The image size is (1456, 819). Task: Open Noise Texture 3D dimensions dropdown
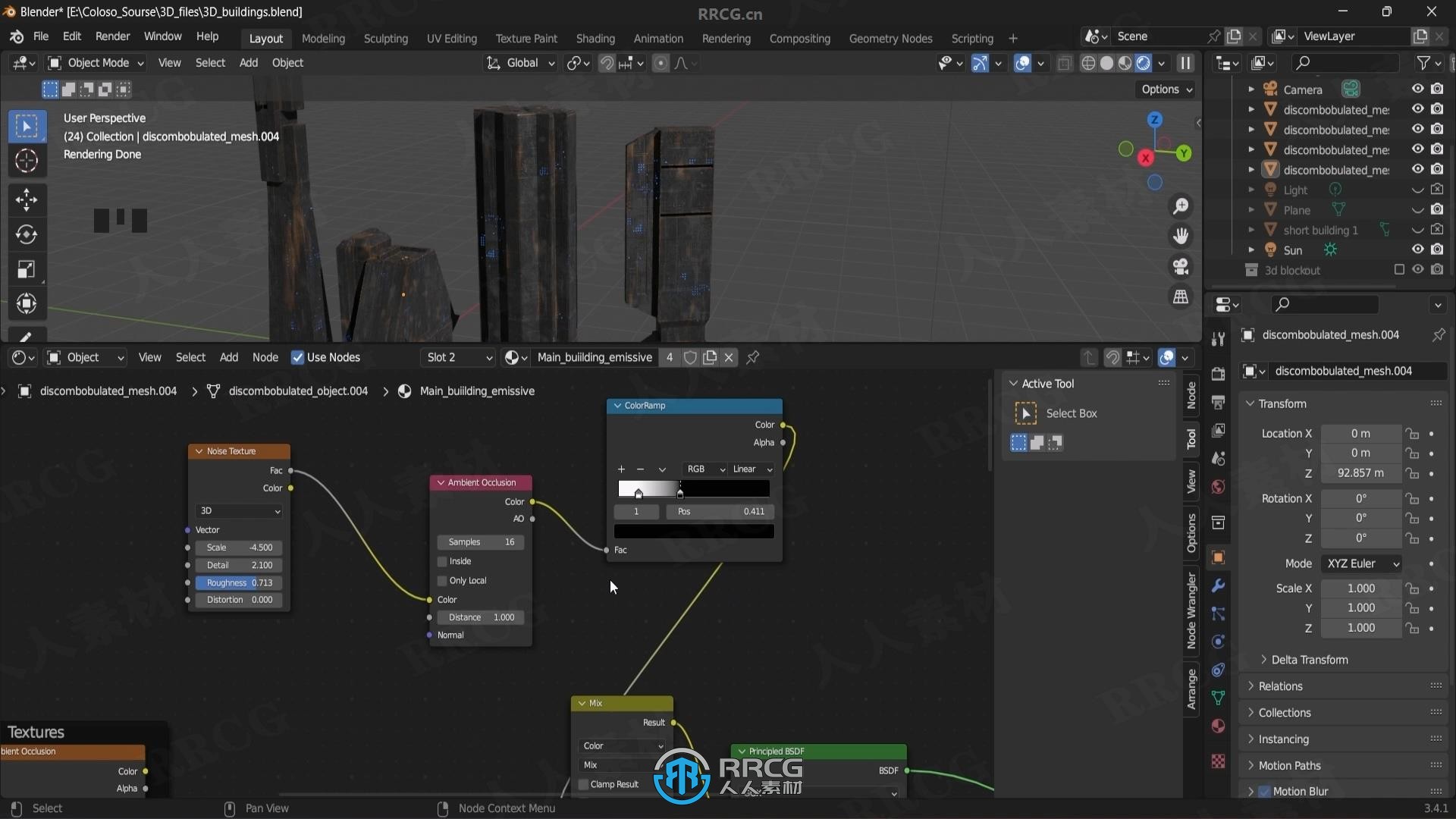tap(239, 511)
